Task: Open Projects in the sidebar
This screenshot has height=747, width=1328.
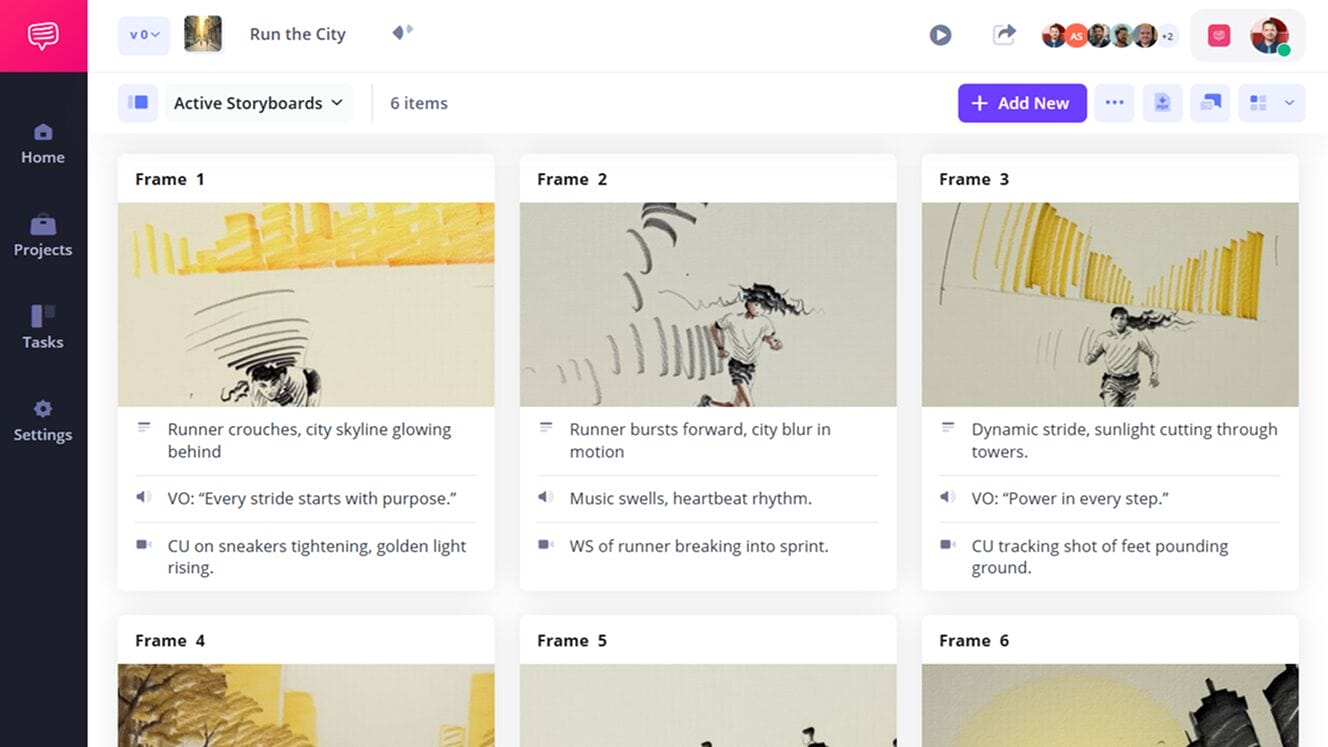Action: click(x=43, y=237)
